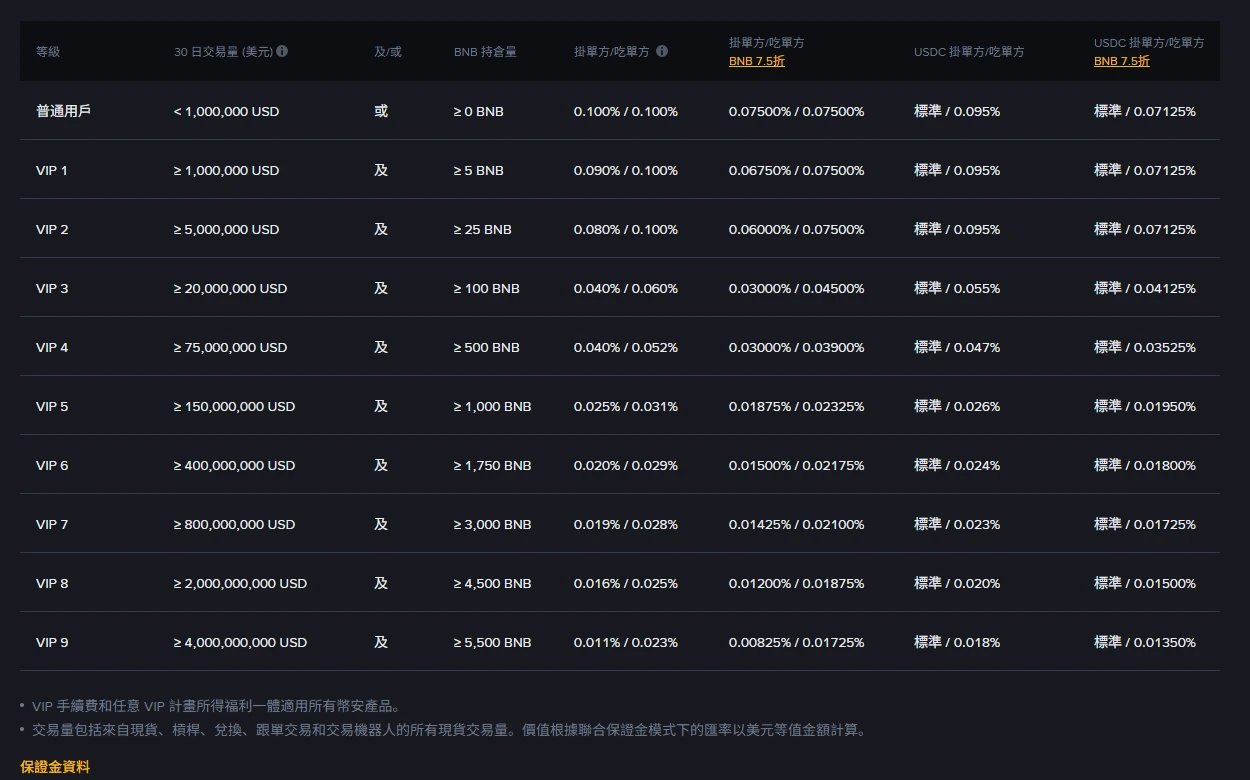Click the '≥ 800,000,000 USD' volume cell
The height and width of the screenshot is (780, 1250).
pos(234,524)
